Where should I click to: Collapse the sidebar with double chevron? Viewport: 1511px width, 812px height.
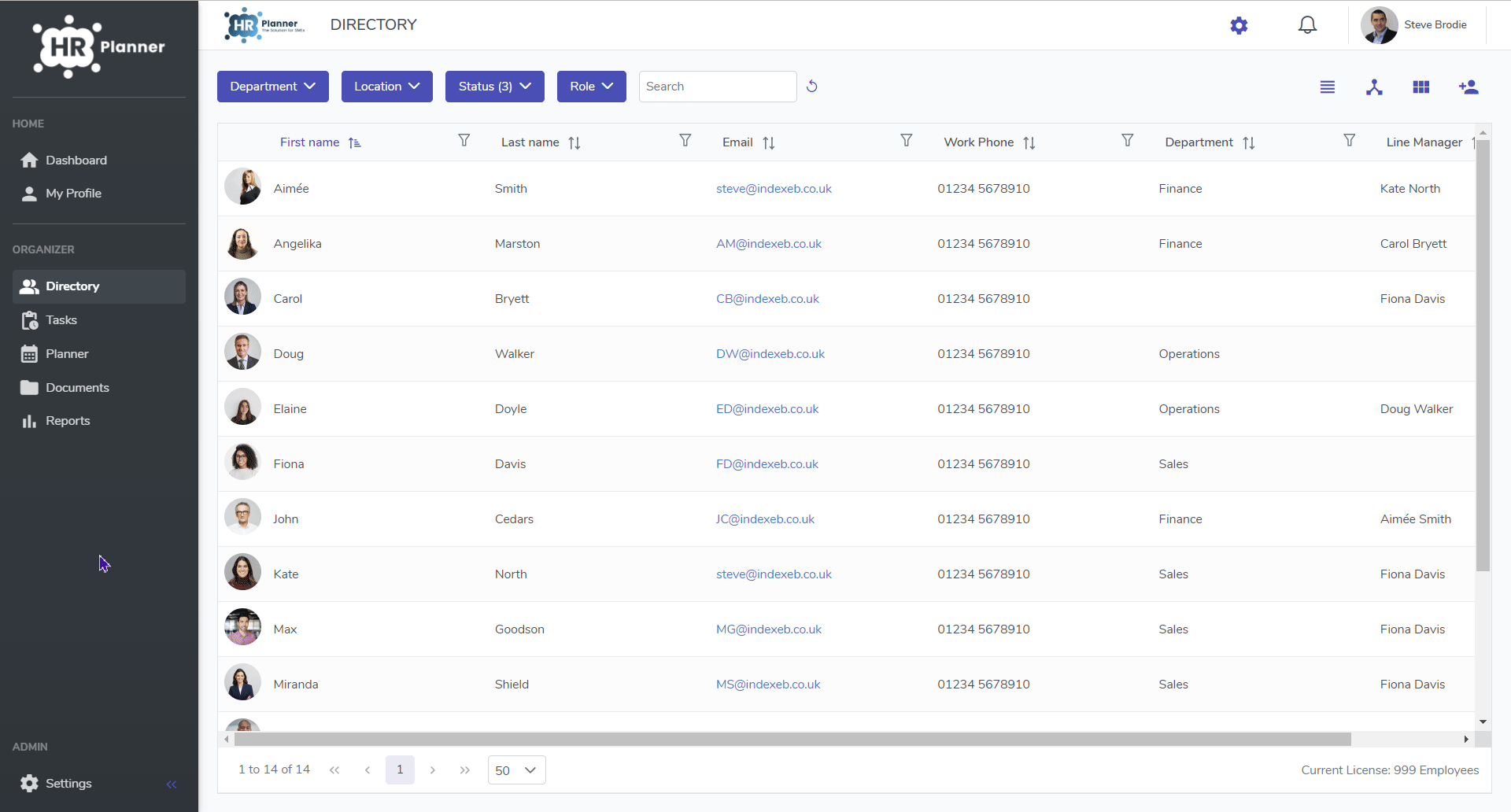tap(172, 784)
